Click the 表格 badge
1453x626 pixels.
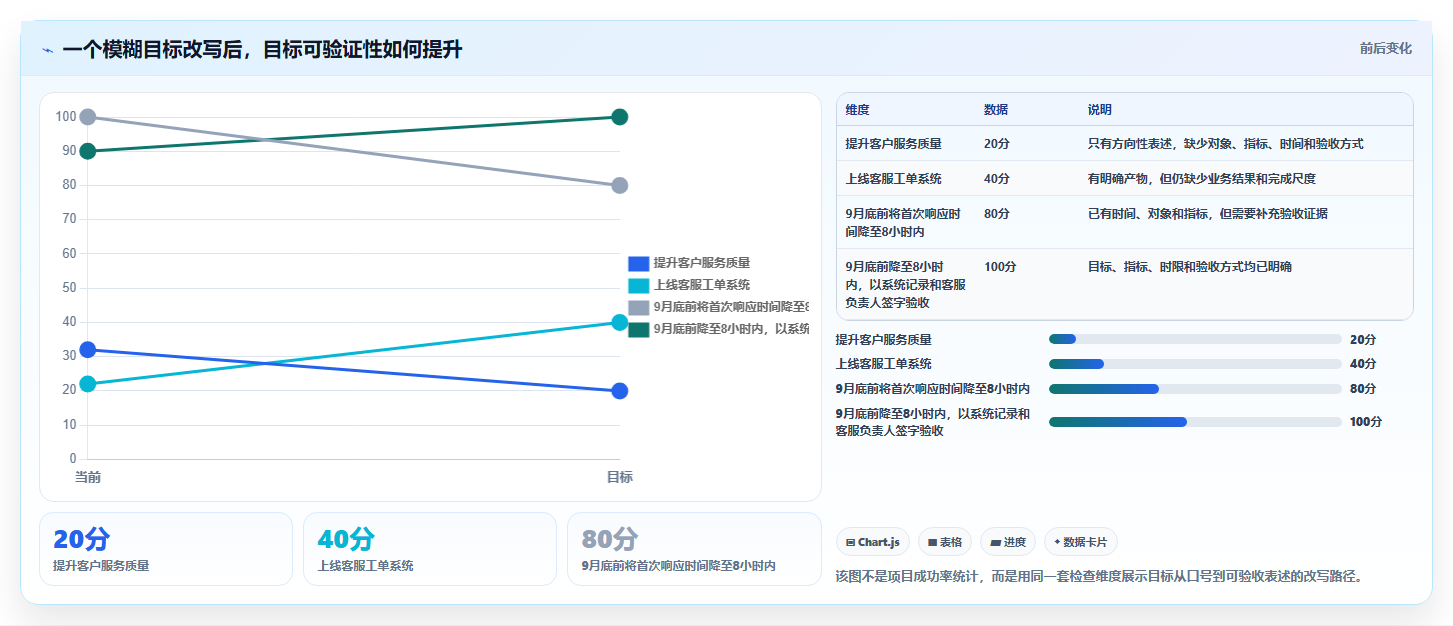[x=944, y=542]
